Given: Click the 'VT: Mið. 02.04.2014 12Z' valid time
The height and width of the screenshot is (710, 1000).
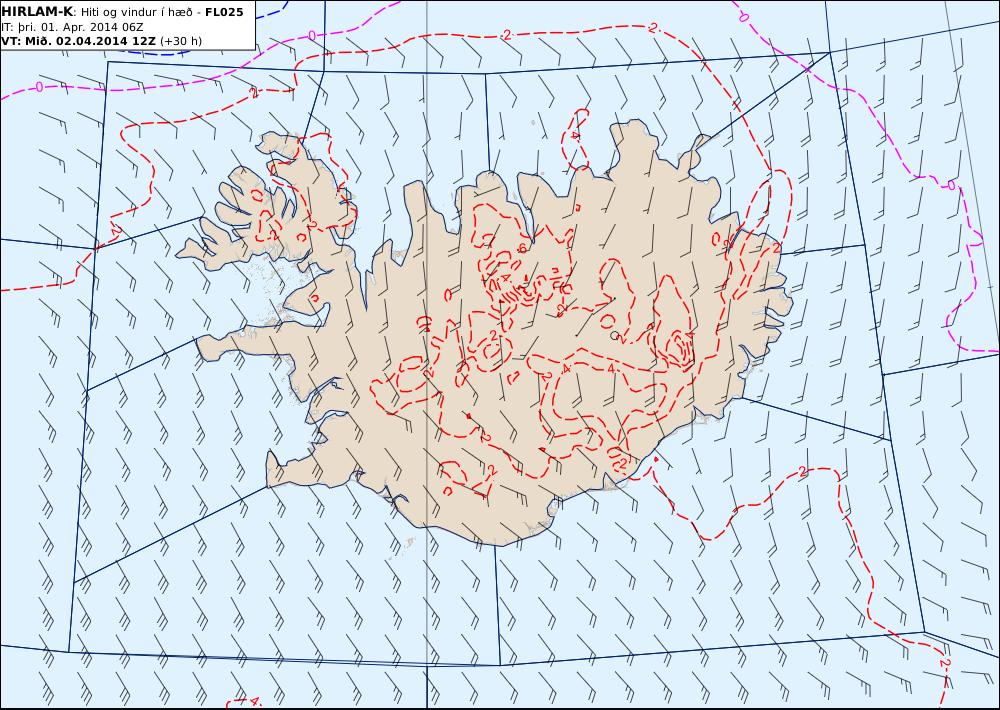Looking at the screenshot, I should click(78, 41).
